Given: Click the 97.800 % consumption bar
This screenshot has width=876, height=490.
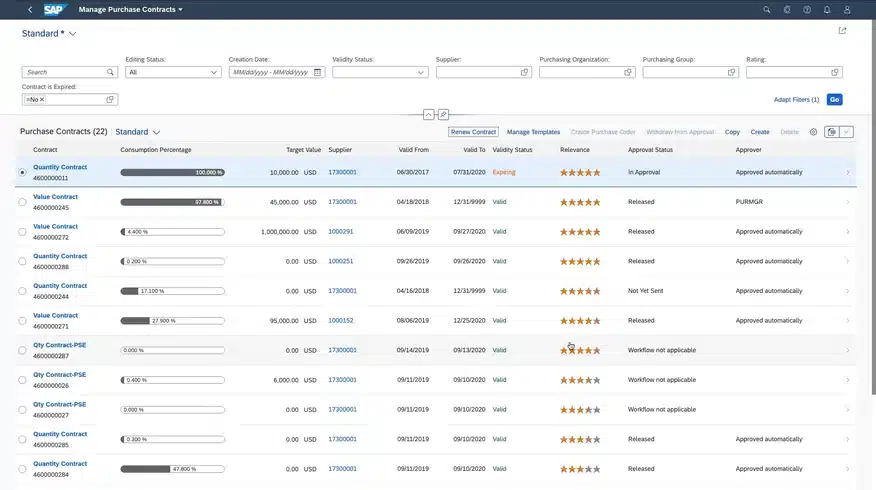Looking at the screenshot, I should click(173, 202).
